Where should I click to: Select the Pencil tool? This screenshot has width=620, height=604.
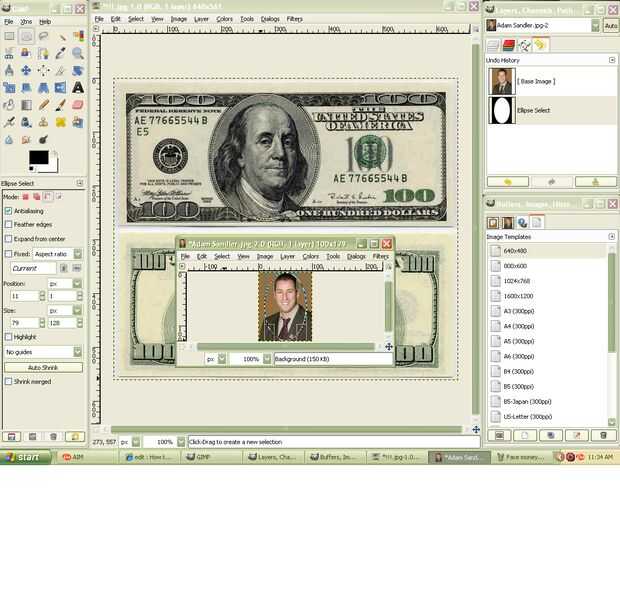(x=43, y=105)
